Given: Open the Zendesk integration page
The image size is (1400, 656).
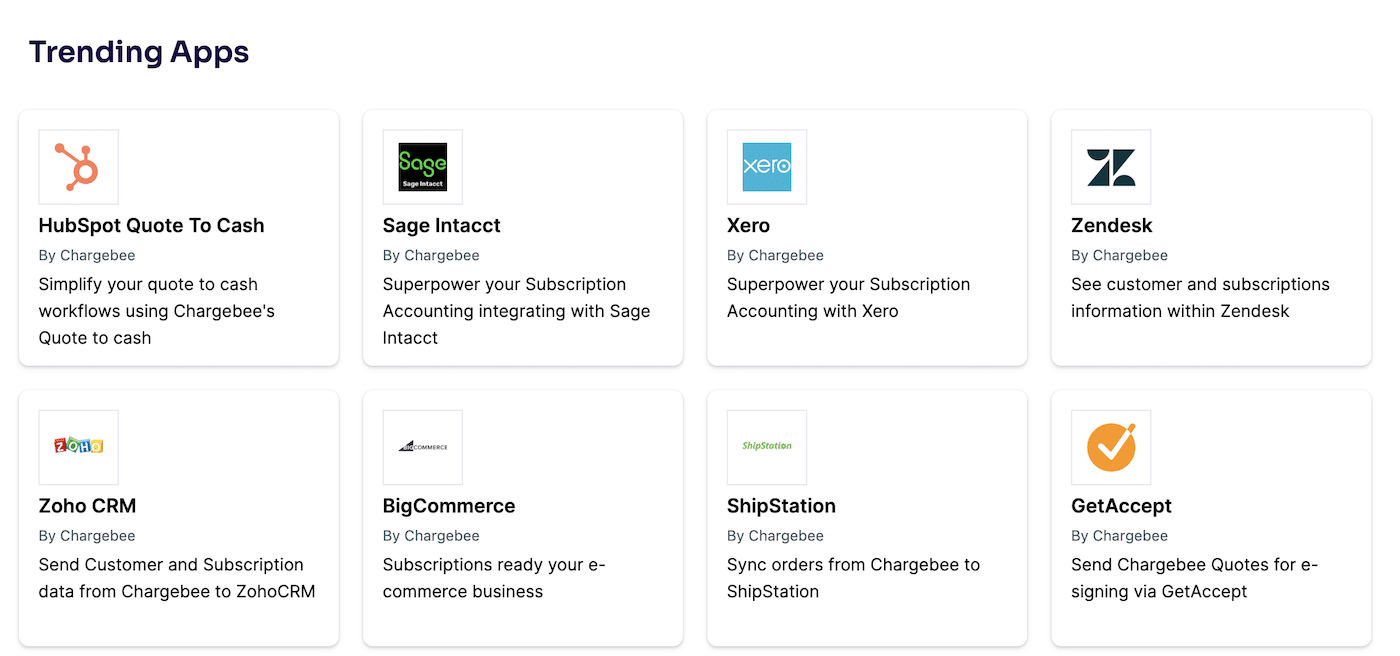Looking at the screenshot, I should [x=1111, y=225].
